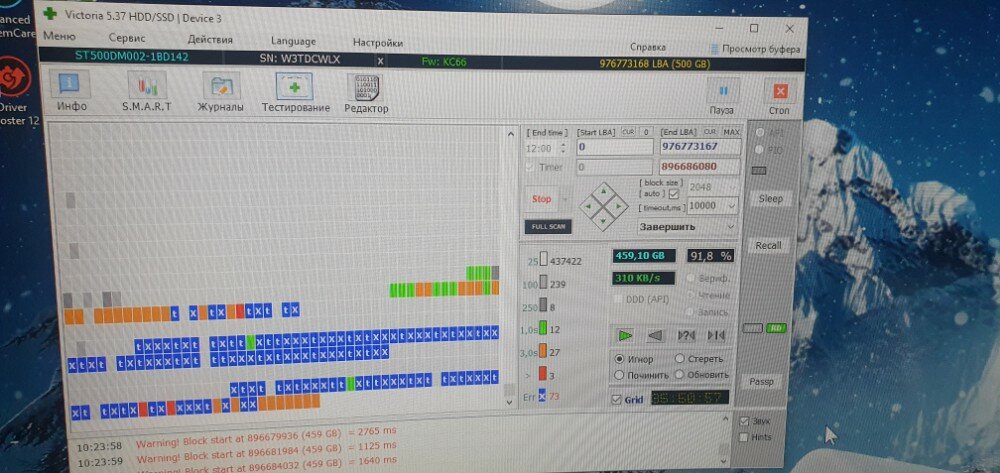Click the butterfly random-seek scan button
Viewport: 1000px width, 473px height.
coord(686,335)
